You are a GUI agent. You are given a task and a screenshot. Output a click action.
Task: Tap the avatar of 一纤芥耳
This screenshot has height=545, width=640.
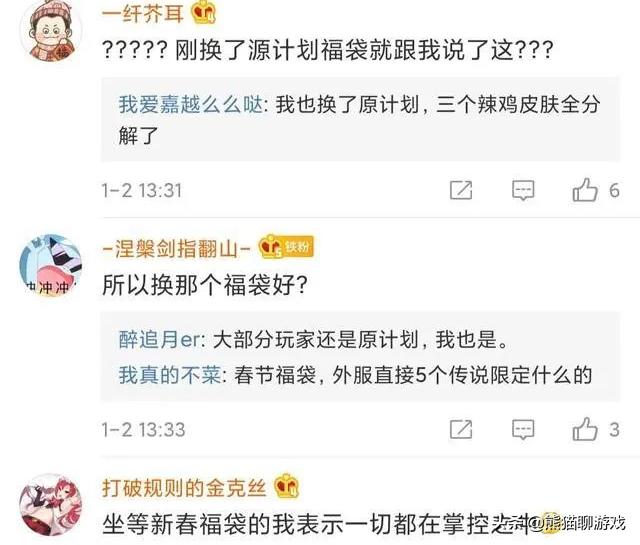(51, 29)
